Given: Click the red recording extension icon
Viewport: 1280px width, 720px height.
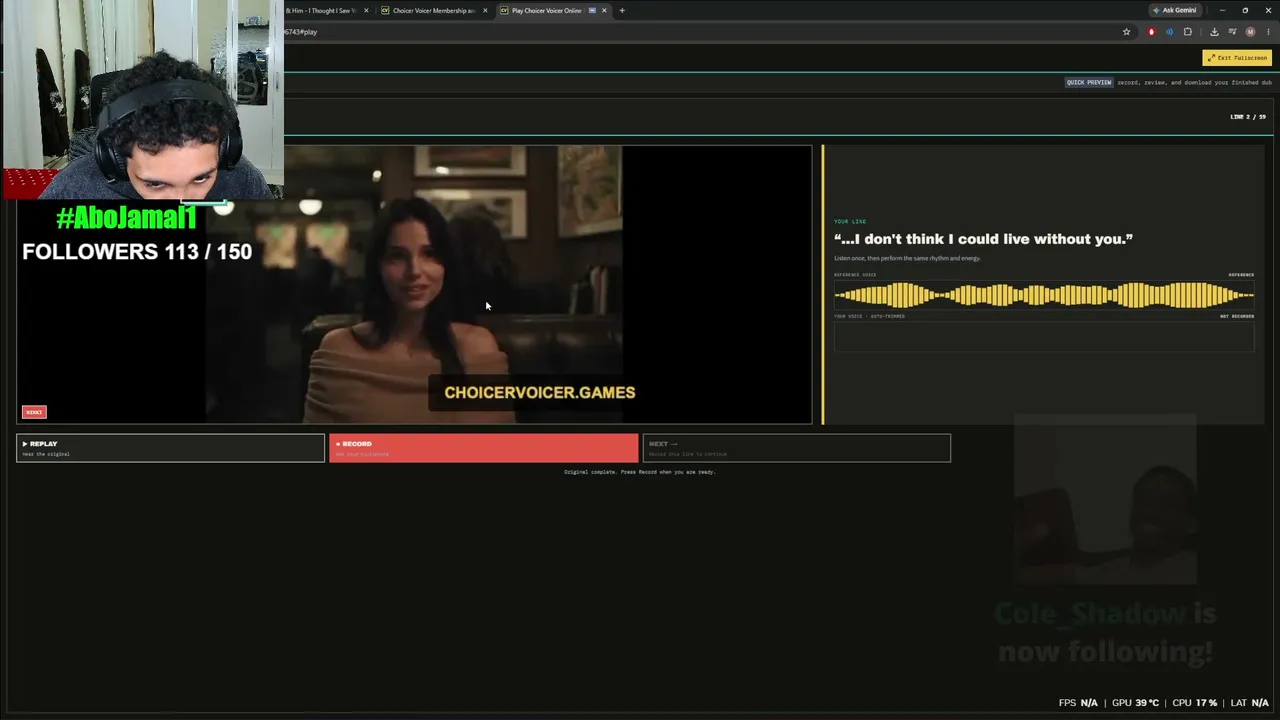Looking at the screenshot, I should pos(1151,32).
